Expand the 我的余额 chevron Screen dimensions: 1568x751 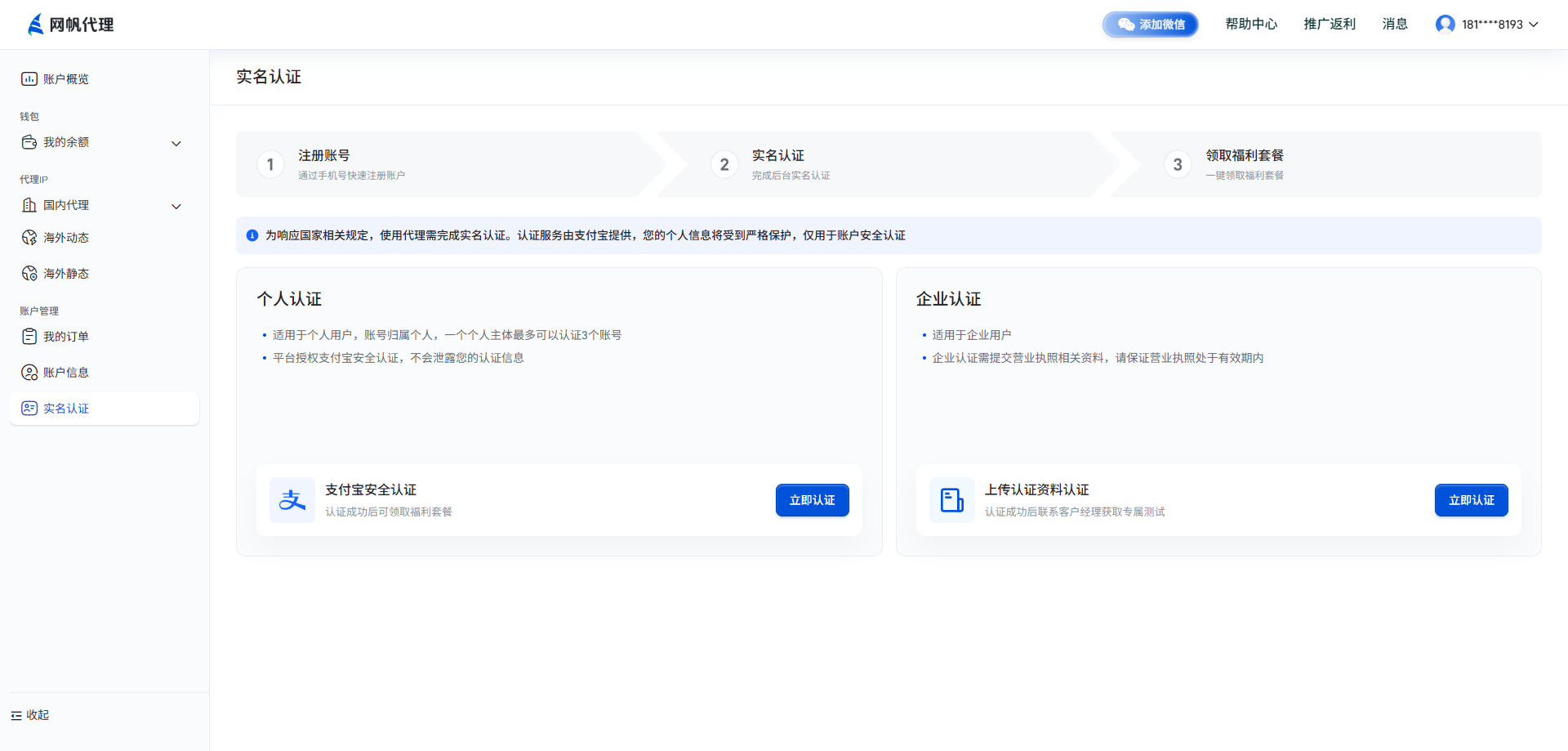click(176, 144)
